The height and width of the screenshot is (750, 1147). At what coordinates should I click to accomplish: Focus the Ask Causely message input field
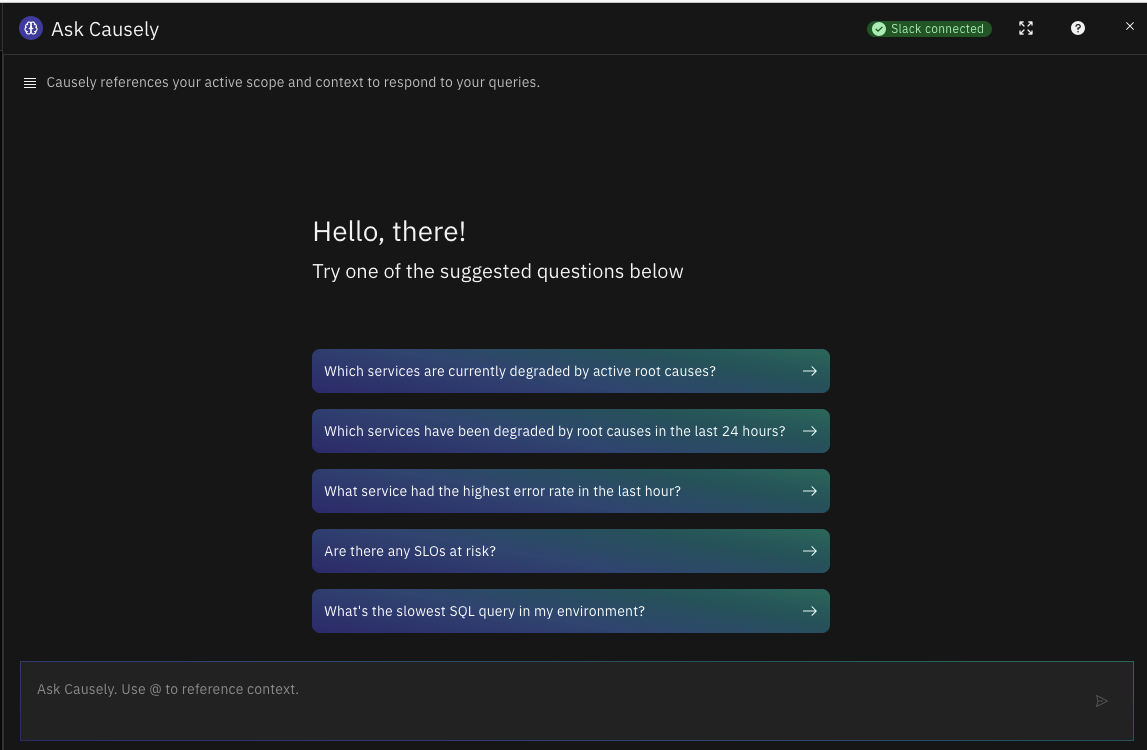[576, 701]
